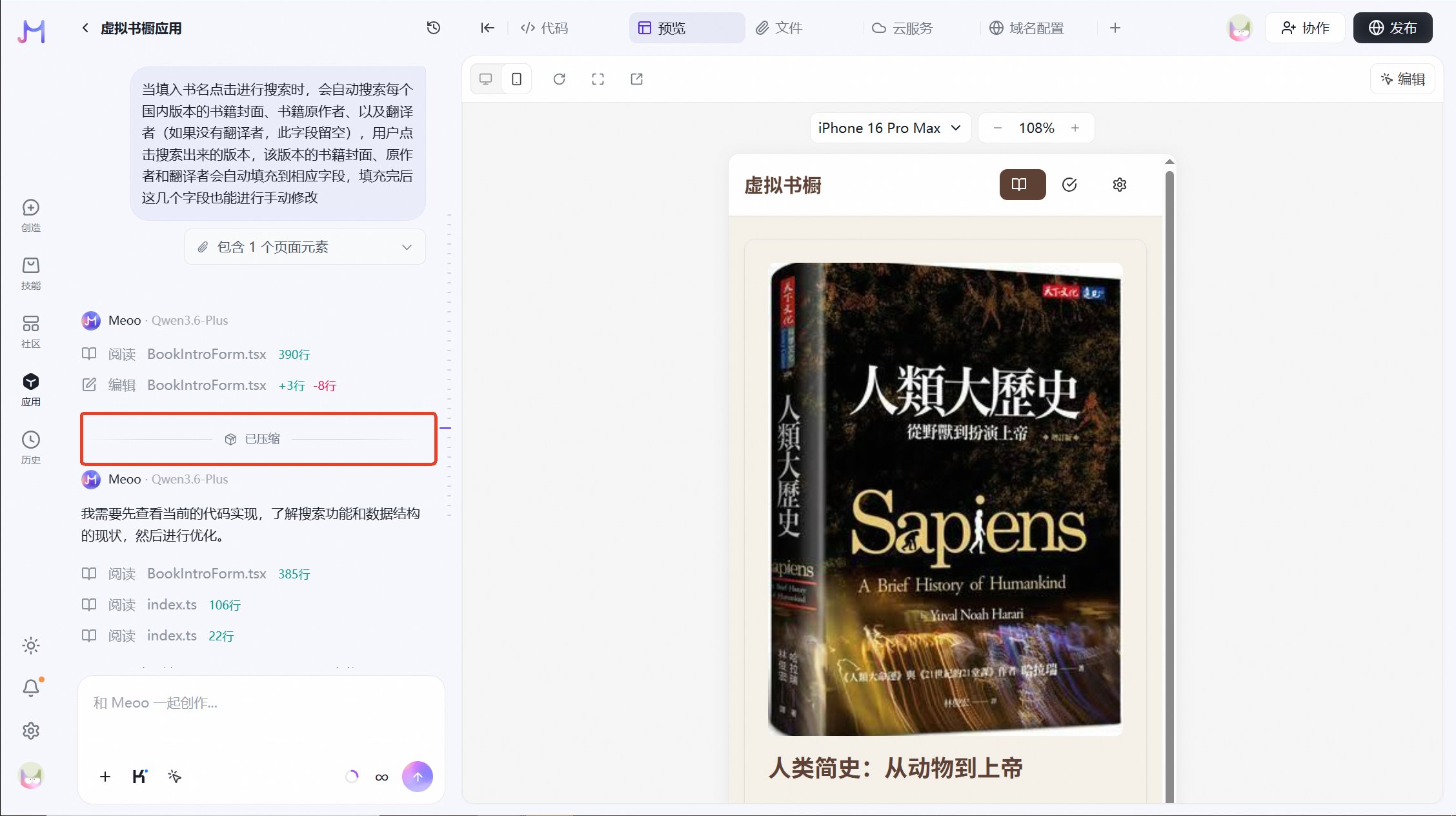Click the 编辑 button in the preview toolbar
This screenshot has height=816, width=1456.
(1402, 79)
